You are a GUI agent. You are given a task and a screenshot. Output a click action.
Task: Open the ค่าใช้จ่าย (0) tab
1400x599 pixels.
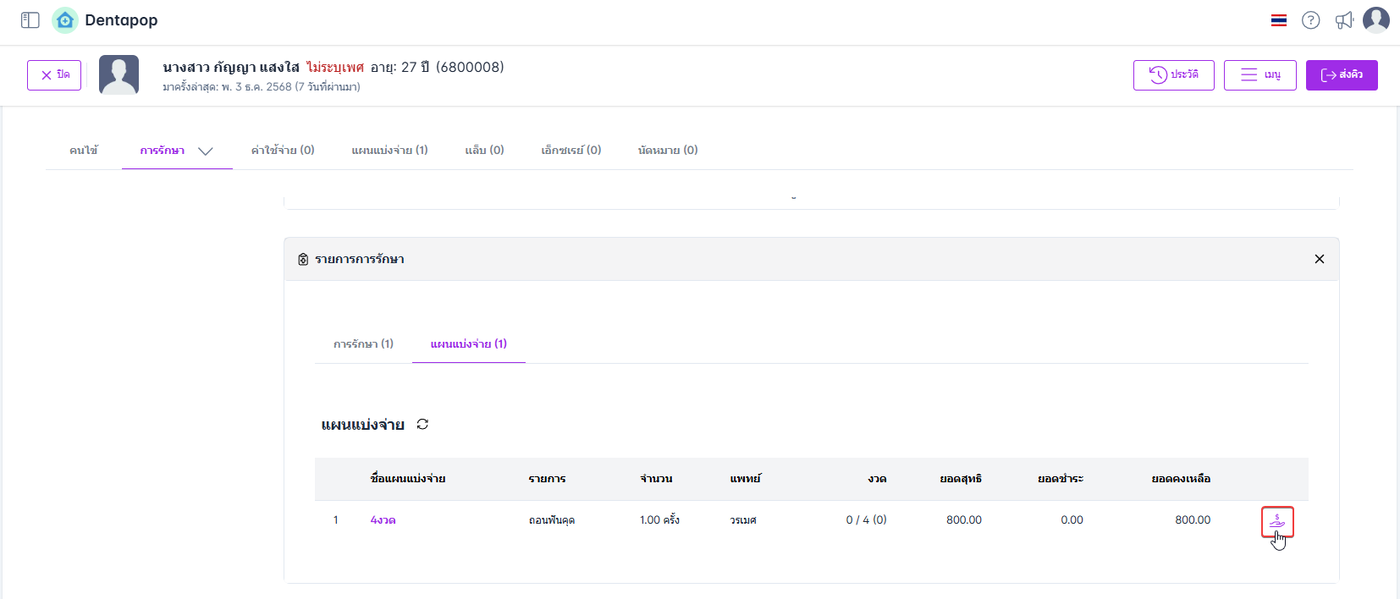pos(283,150)
